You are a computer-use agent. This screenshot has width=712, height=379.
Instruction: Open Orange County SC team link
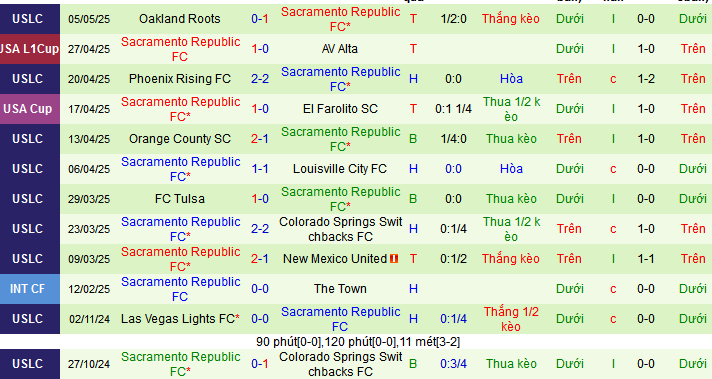pos(180,139)
